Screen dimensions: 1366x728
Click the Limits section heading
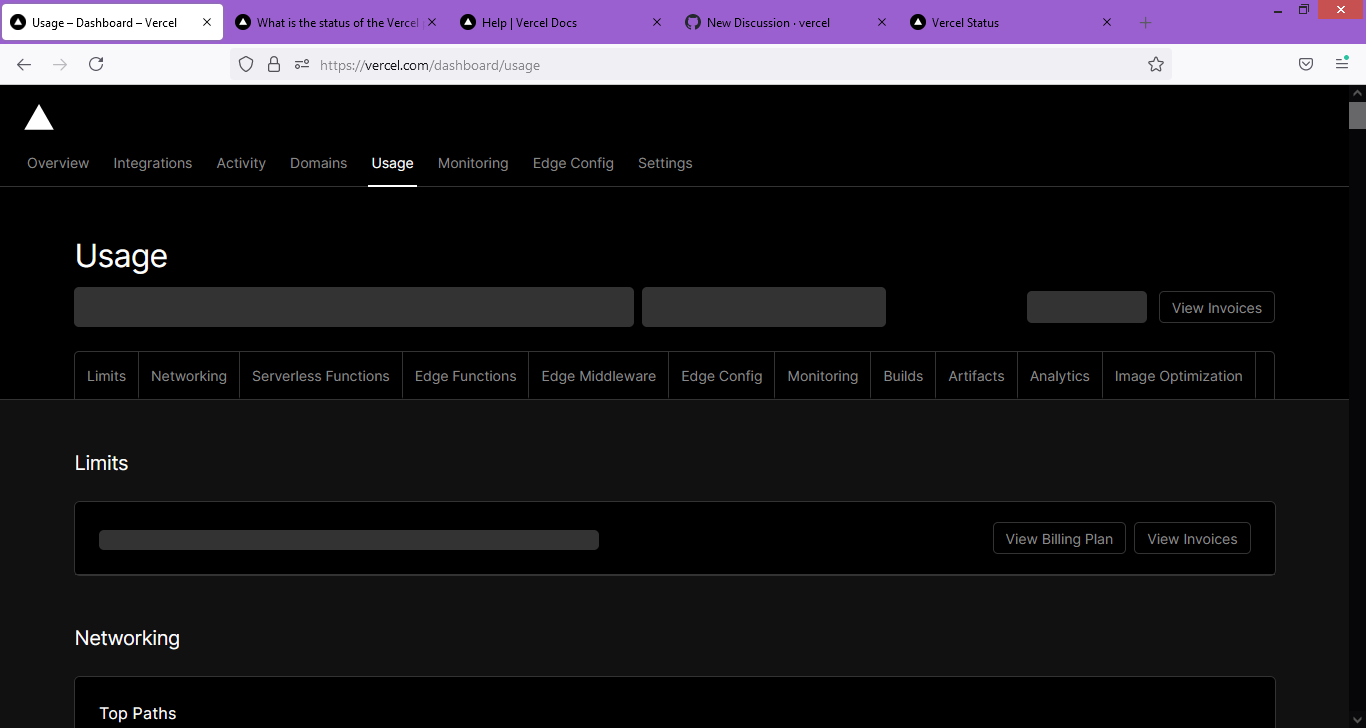pos(102,463)
